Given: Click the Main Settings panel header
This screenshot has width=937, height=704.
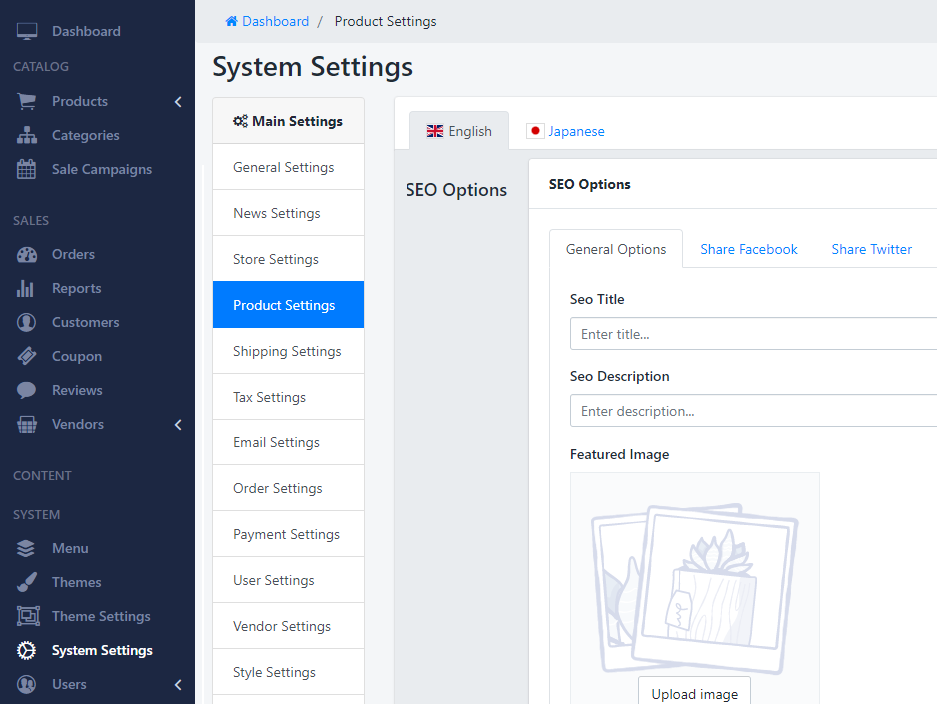Looking at the screenshot, I should (289, 121).
